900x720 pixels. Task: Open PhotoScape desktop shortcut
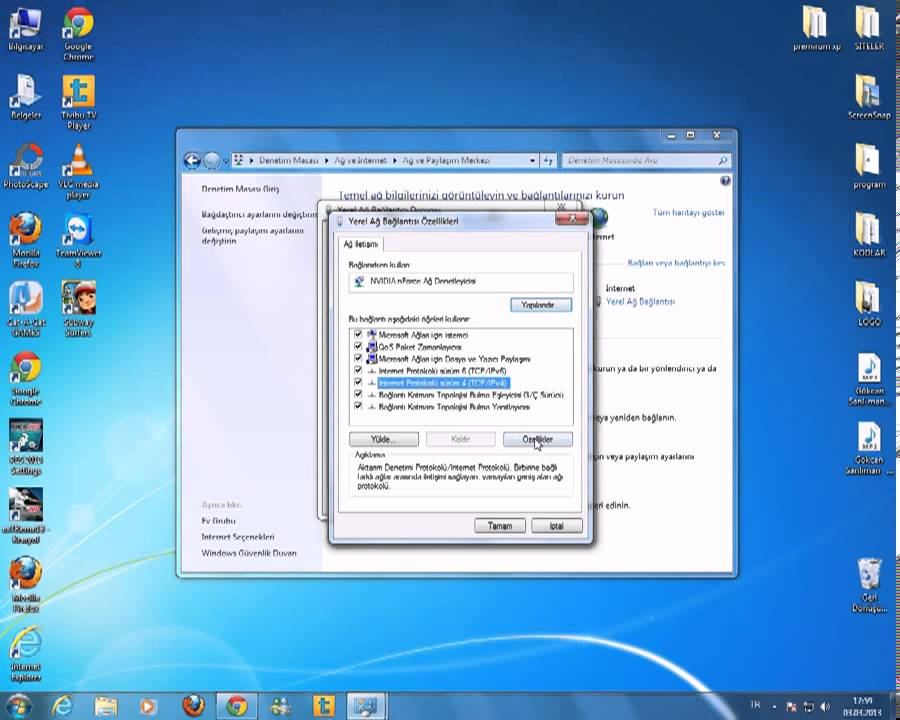click(x=25, y=168)
